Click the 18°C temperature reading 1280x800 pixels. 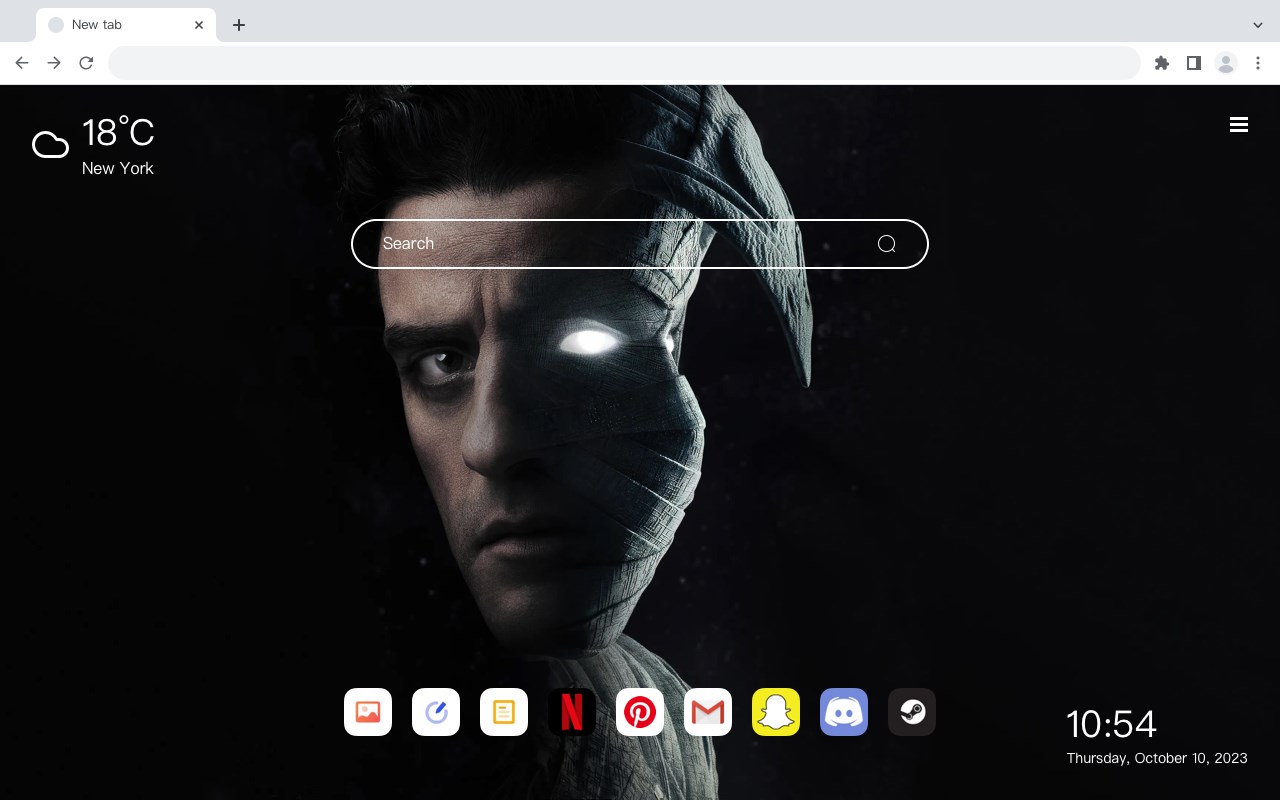click(x=118, y=133)
